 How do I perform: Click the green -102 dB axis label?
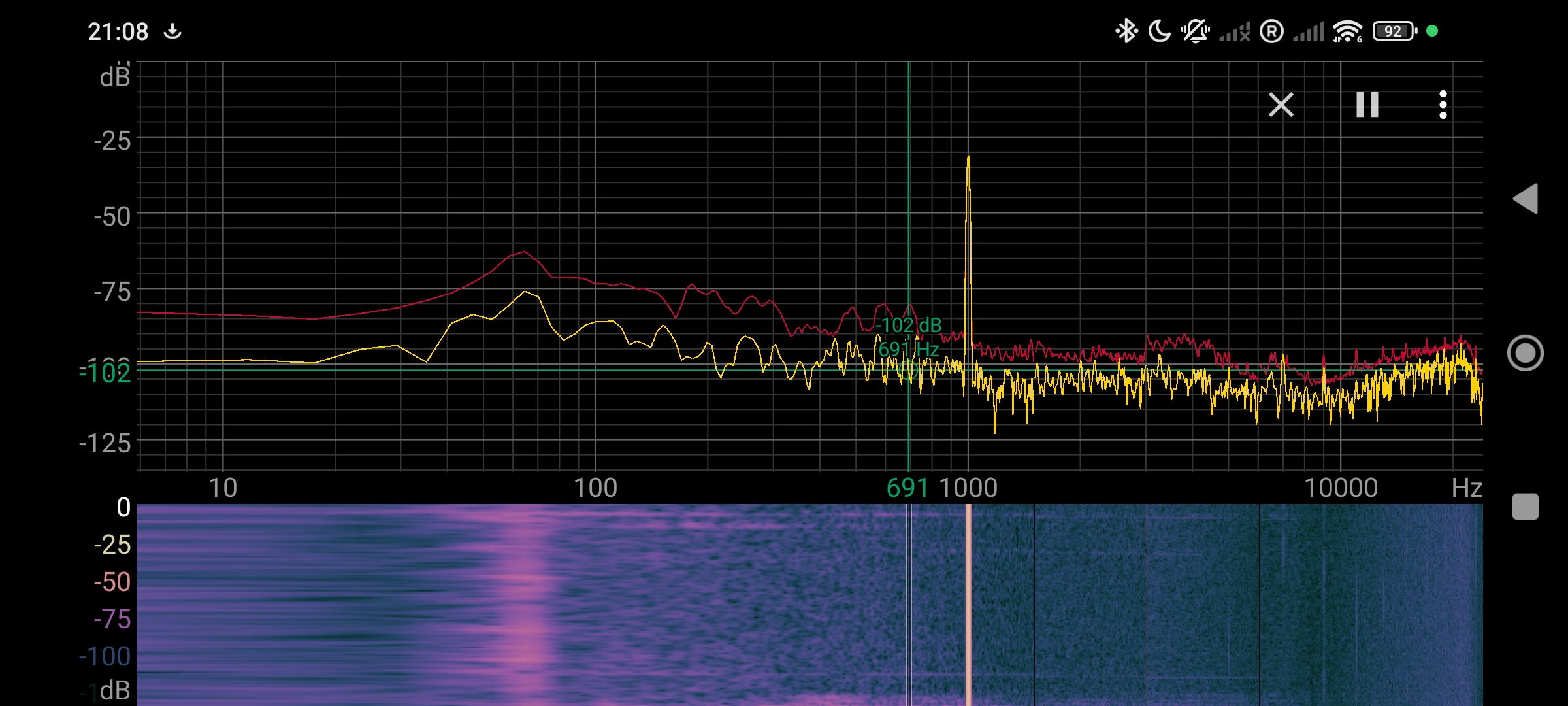(x=106, y=373)
